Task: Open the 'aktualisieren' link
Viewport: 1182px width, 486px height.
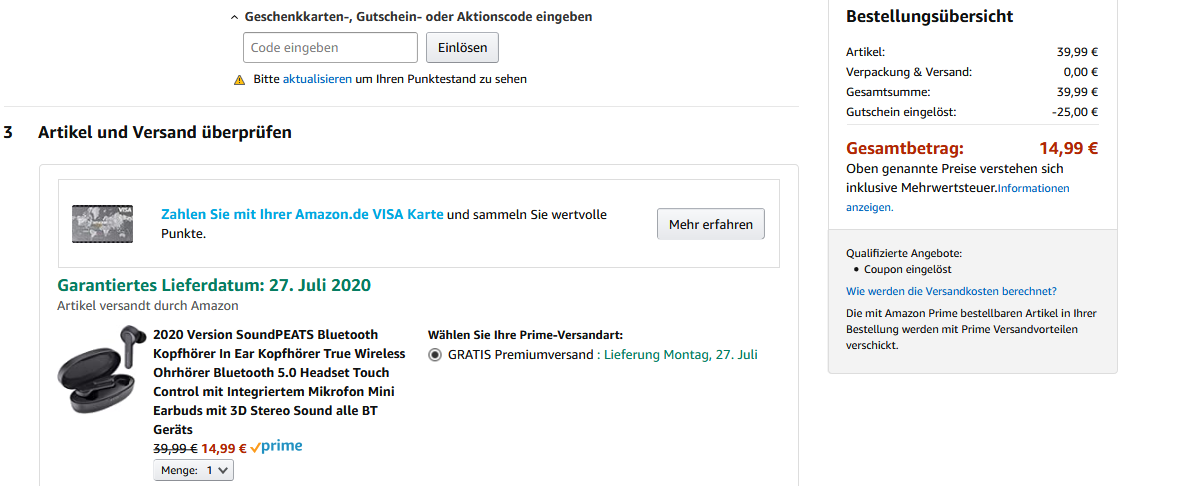Action: [x=317, y=79]
